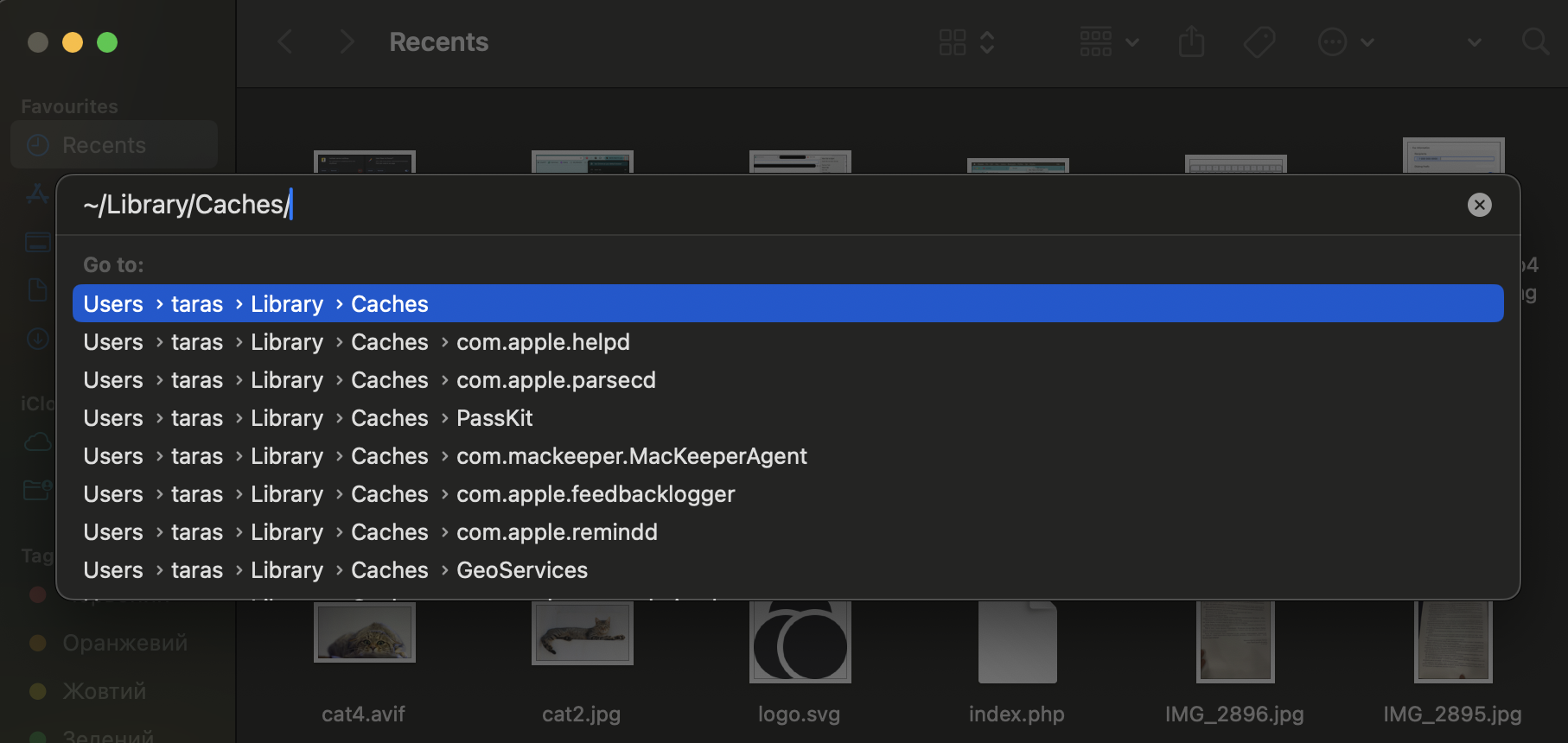Click the index.php file name
Image resolution: width=1568 pixels, height=743 pixels.
click(x=1017, y=714)
